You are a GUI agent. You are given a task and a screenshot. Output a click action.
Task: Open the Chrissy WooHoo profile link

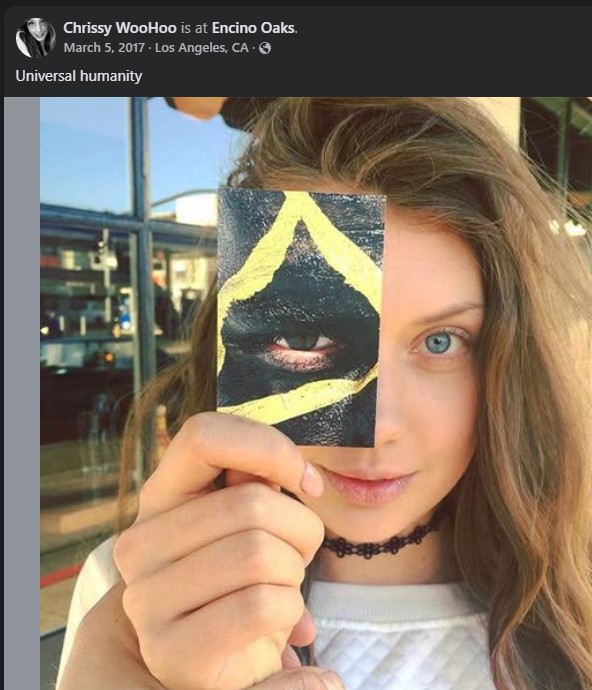[x=120, y=28]
